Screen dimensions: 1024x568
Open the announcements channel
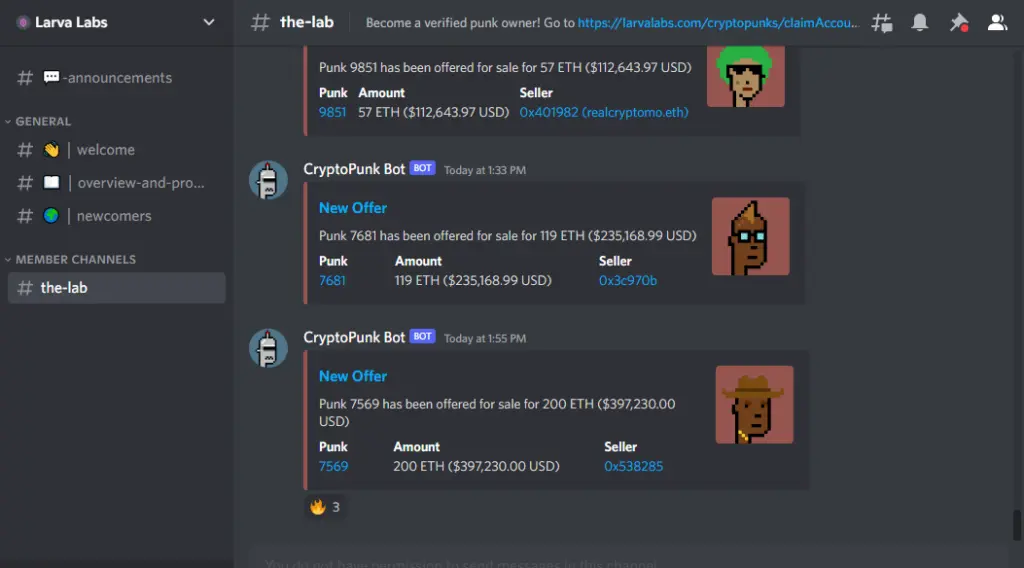[116, 78]
